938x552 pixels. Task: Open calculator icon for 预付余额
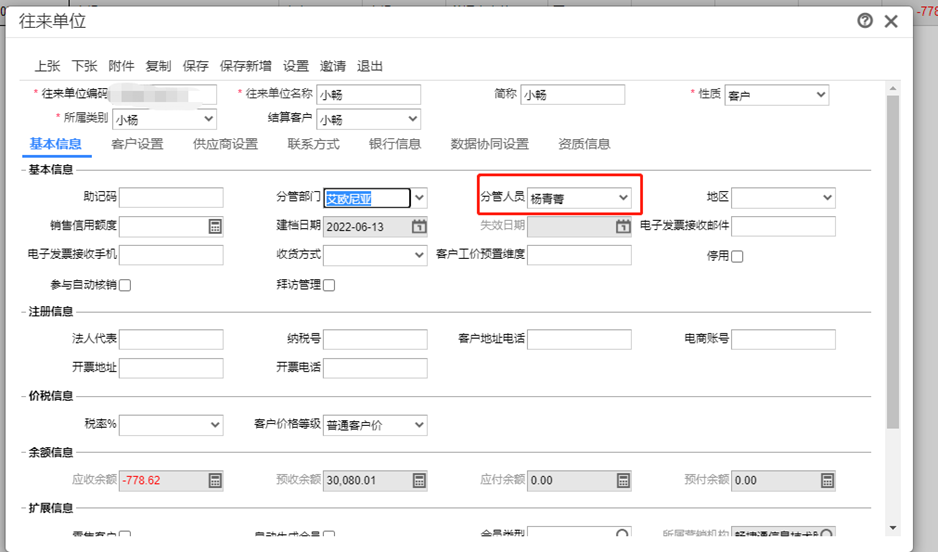coord(827,480)
